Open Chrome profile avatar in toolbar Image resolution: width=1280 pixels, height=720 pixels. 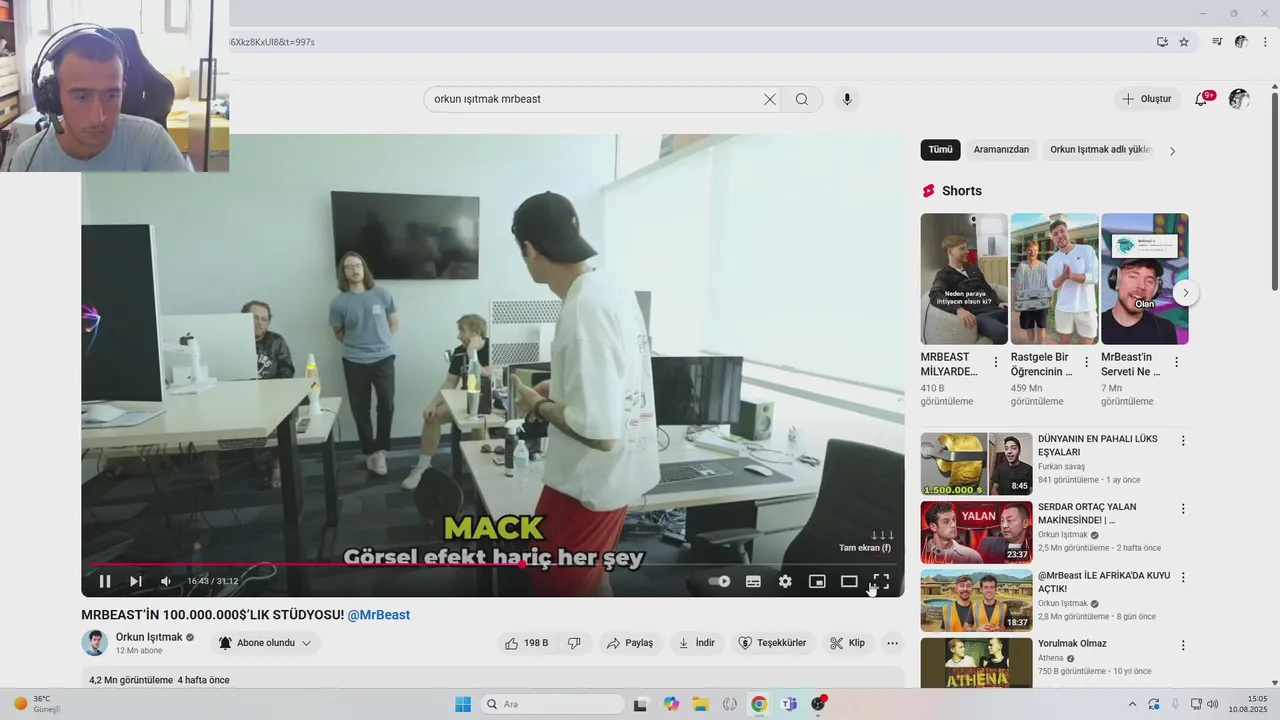pyautogui.click(x=1241, y=42)
